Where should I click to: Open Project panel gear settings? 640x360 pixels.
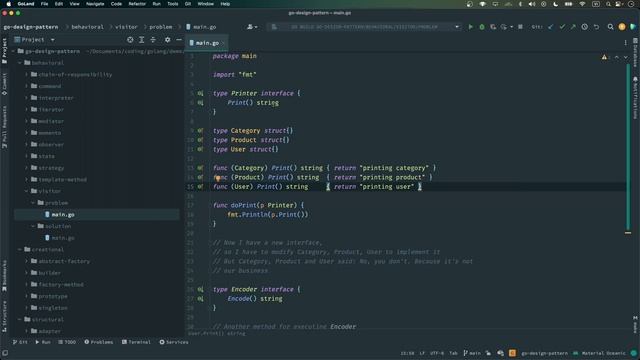pyautogui.click(x=167, y=40)
